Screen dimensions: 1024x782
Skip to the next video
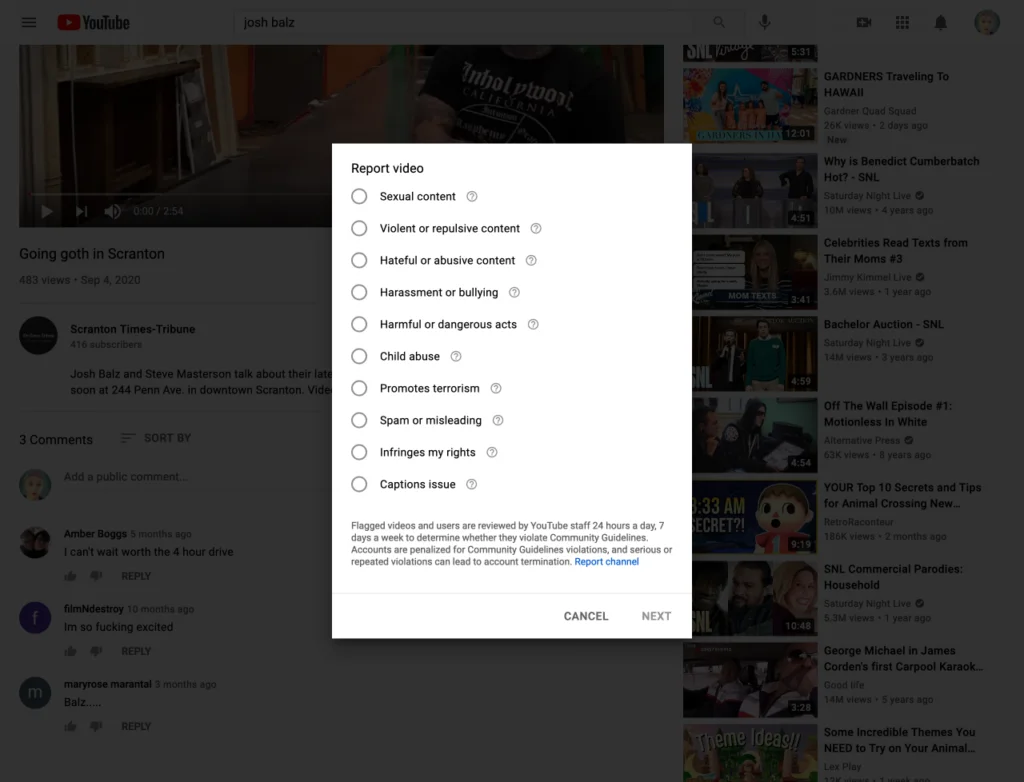pyautogui.click(x=81, y=212)
